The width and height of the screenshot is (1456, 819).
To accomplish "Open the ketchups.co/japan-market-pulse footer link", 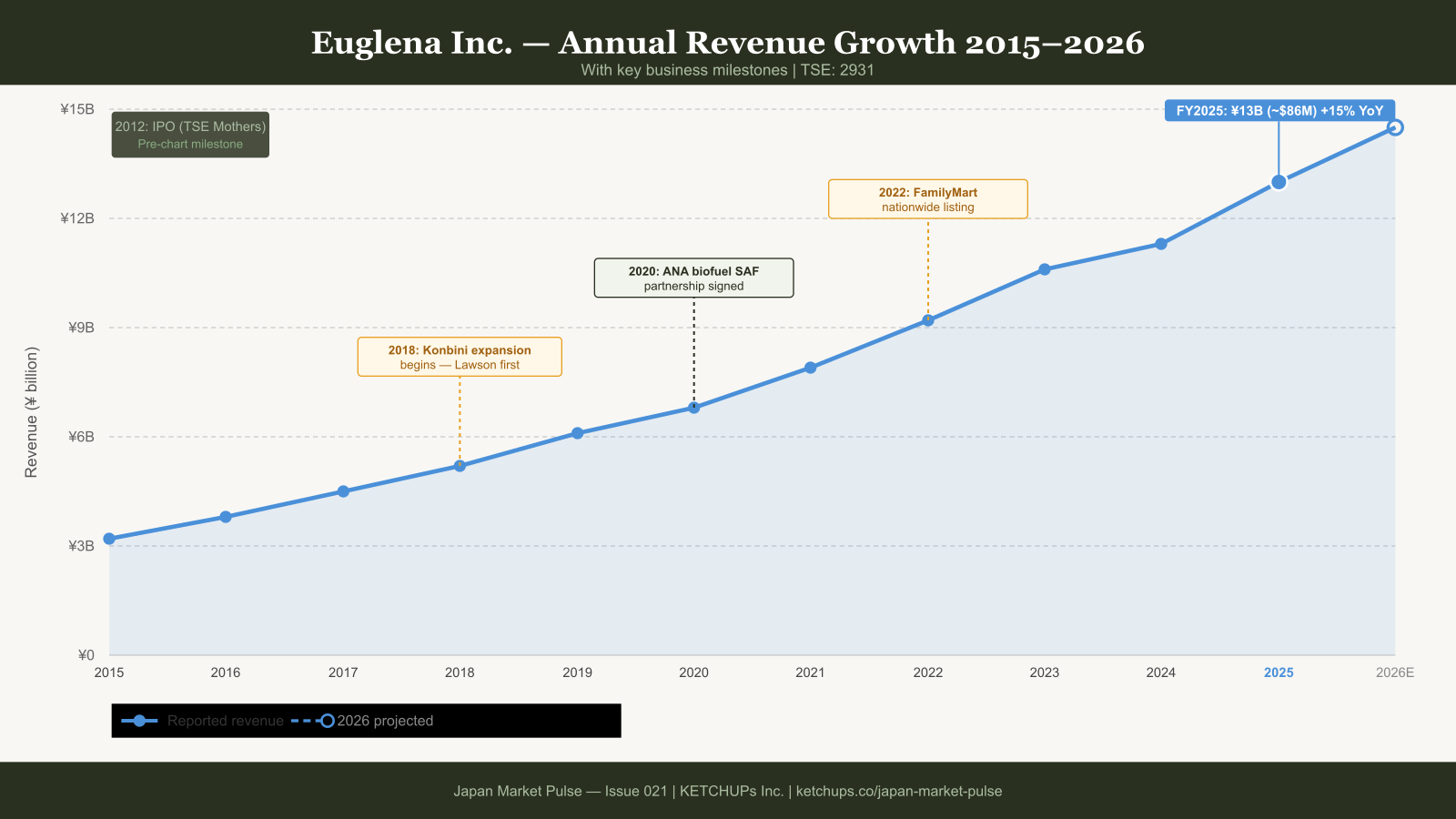I will 899,791.
